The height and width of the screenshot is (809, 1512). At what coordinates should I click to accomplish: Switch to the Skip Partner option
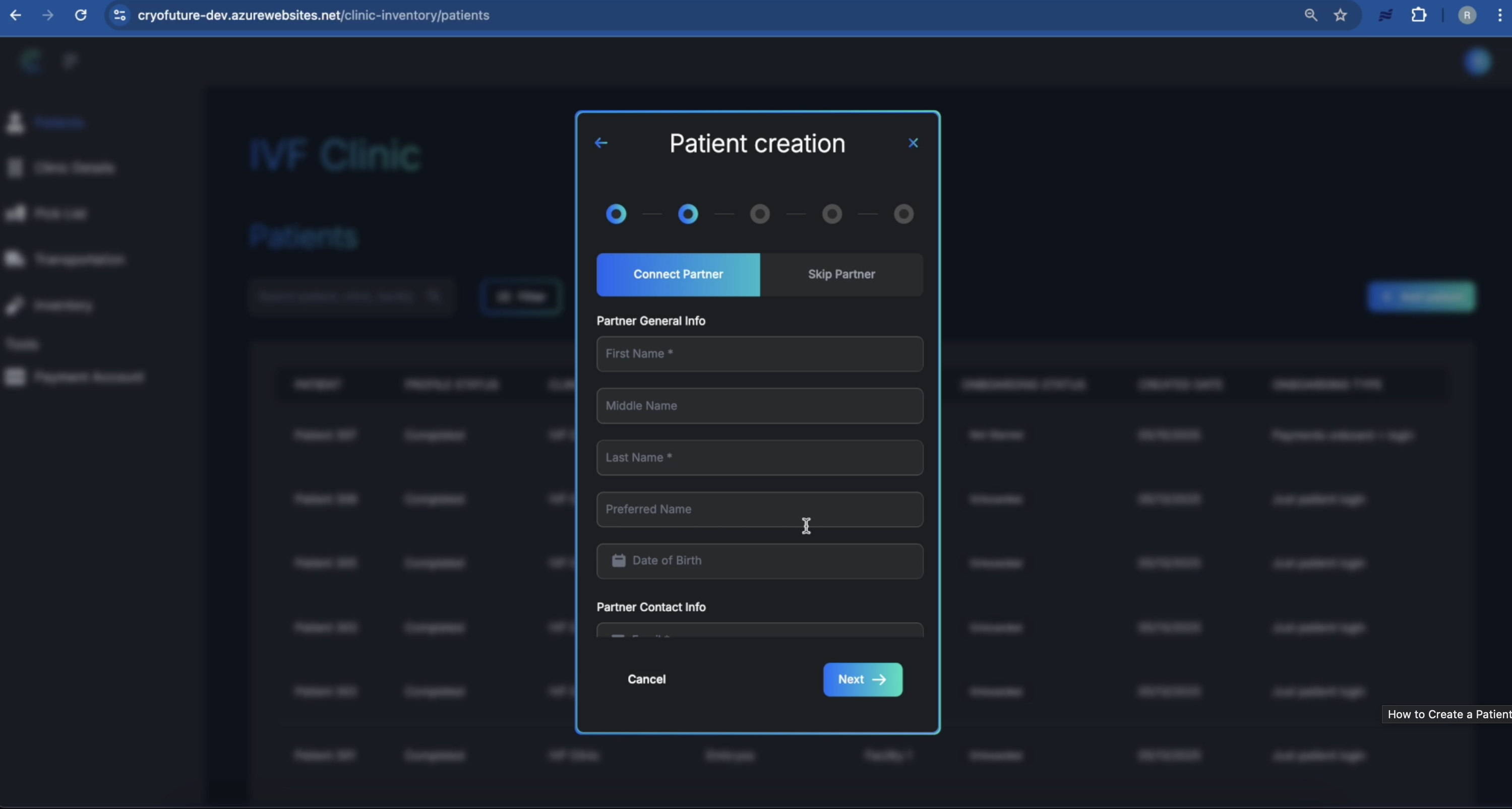[x=841, y=274]
